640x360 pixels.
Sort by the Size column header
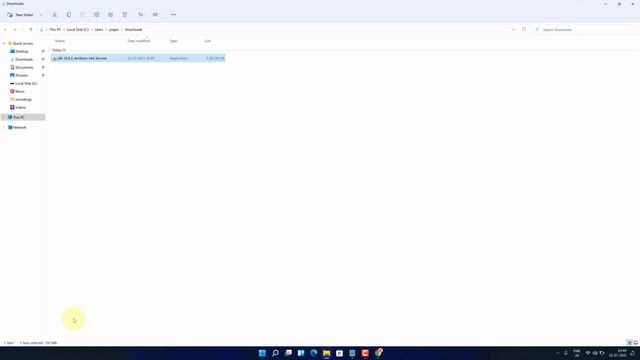click(208, 41)
